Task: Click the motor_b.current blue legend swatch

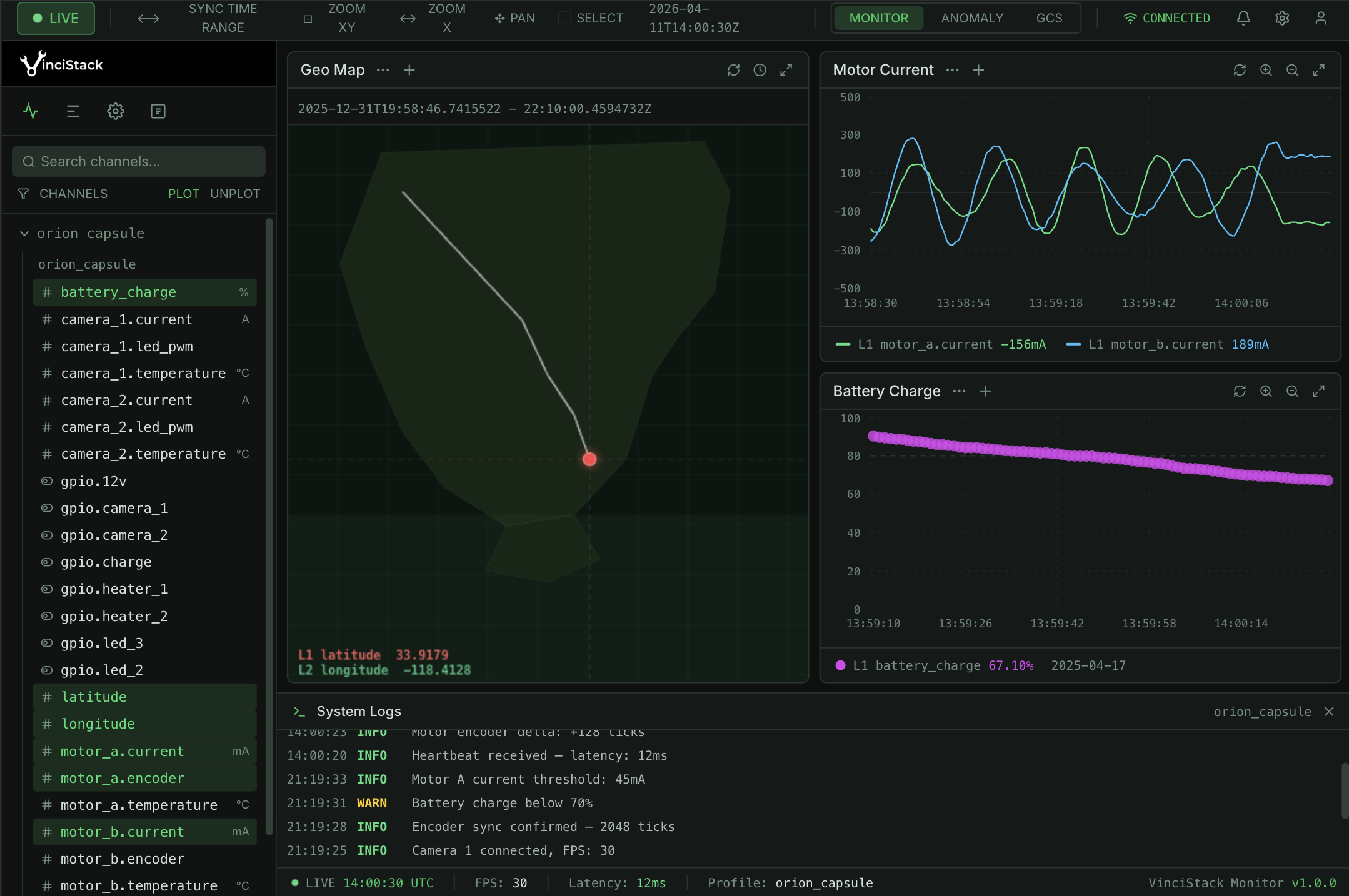Action: pyautogui.click(x=1073, y=344)
